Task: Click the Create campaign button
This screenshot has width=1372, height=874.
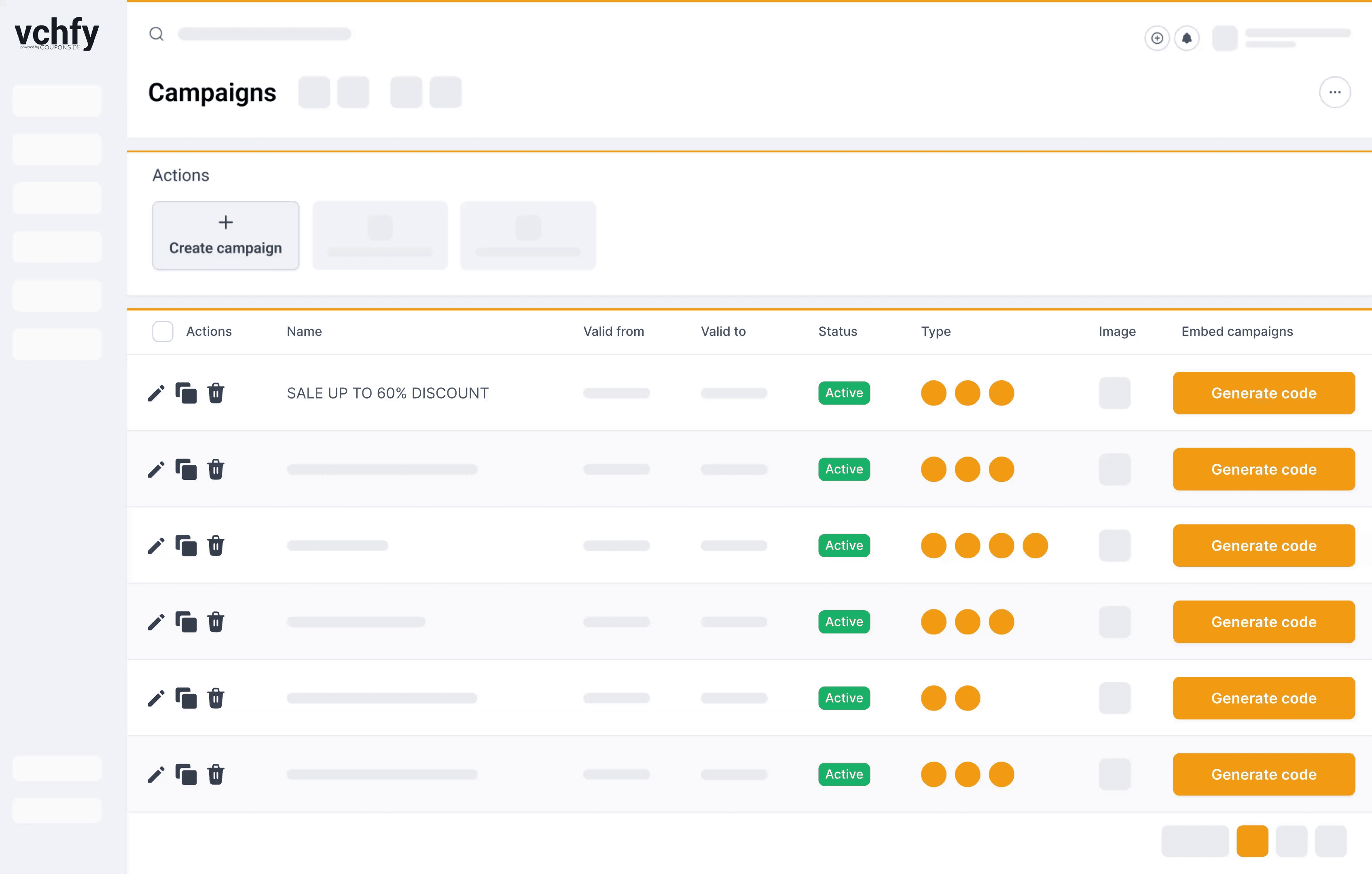Action: [226, 235]
